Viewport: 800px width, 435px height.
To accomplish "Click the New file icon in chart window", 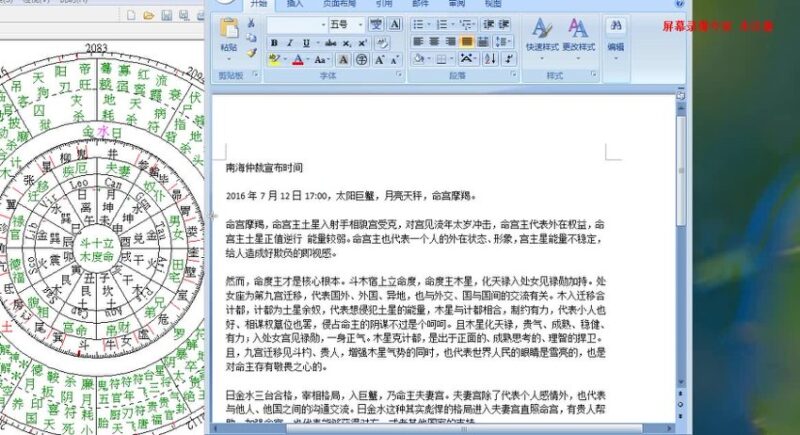I will coord(131,15).
